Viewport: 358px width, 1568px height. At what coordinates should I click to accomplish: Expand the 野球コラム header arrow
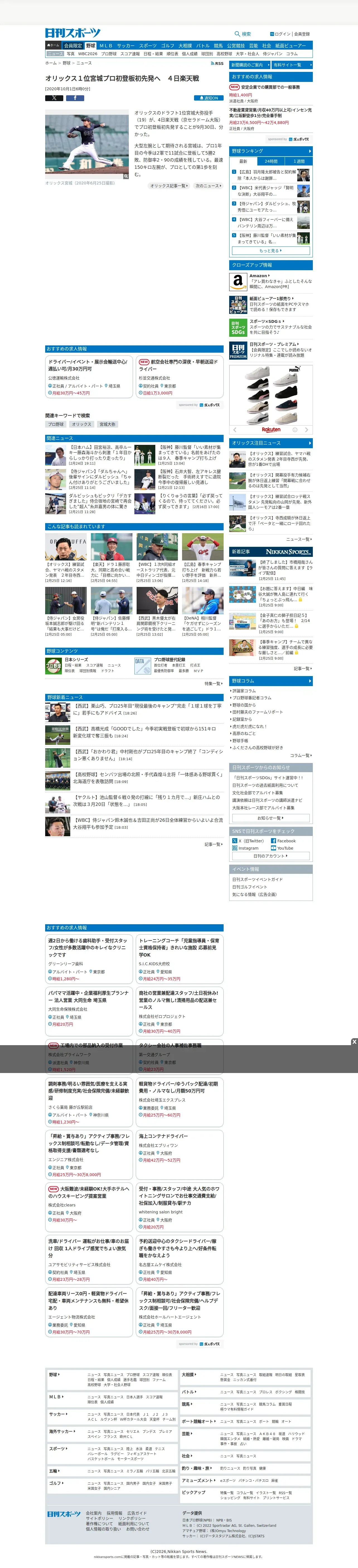(310, 681)
